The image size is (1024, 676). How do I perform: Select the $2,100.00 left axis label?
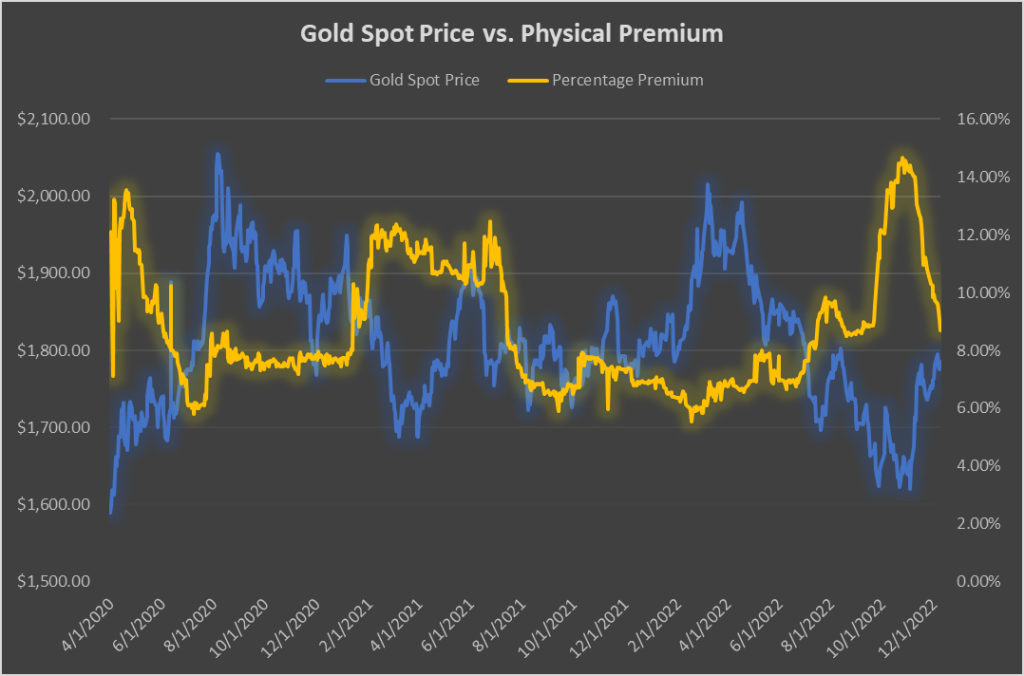tap(56, 119)
